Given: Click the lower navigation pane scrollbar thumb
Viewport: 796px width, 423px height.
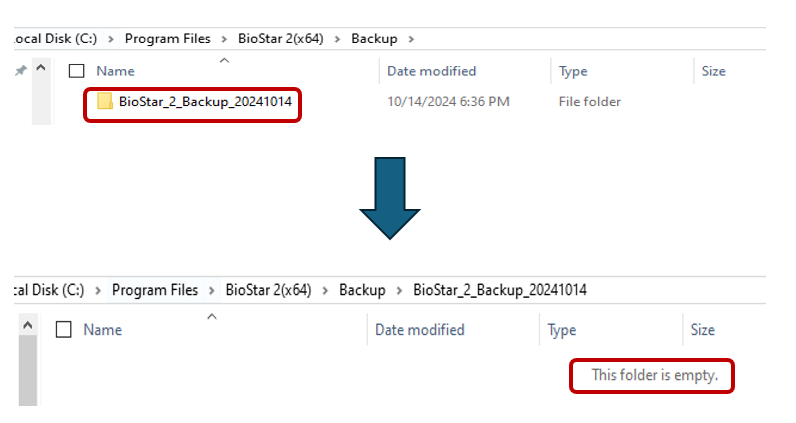Looking at the screenshot, I should tap(28, 370).
